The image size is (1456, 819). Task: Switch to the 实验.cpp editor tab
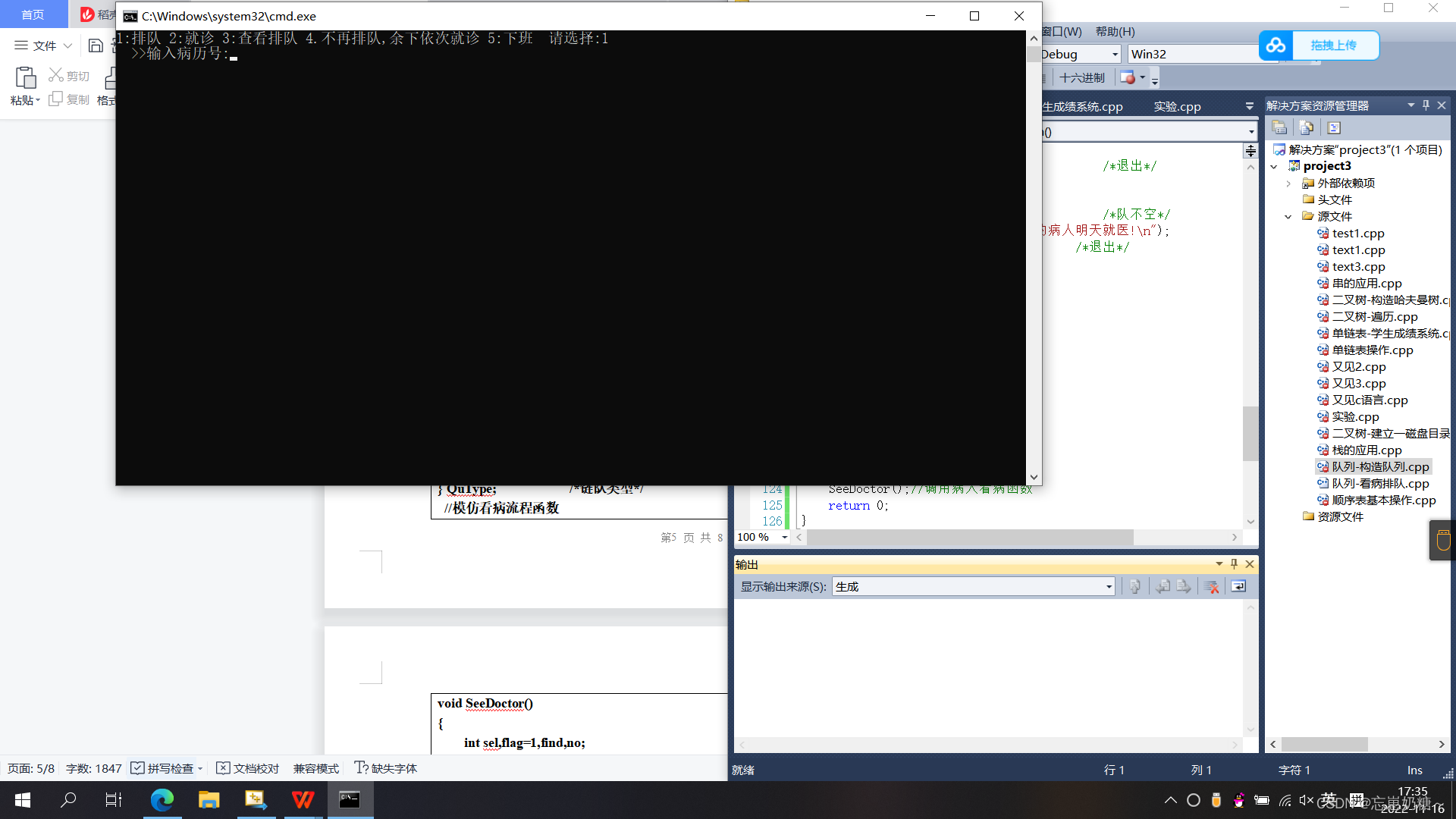[x=1177, y=106]
